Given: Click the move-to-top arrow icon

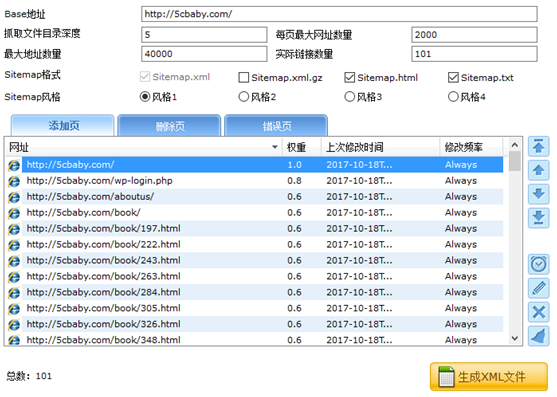Looking at the screenshot, I should coord(539,146).
